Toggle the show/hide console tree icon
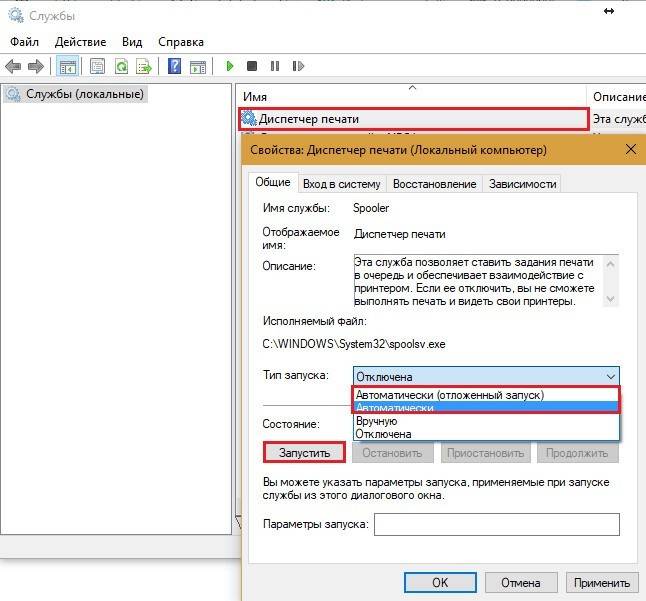Screen dimensions: 646x601 (67, 66)
